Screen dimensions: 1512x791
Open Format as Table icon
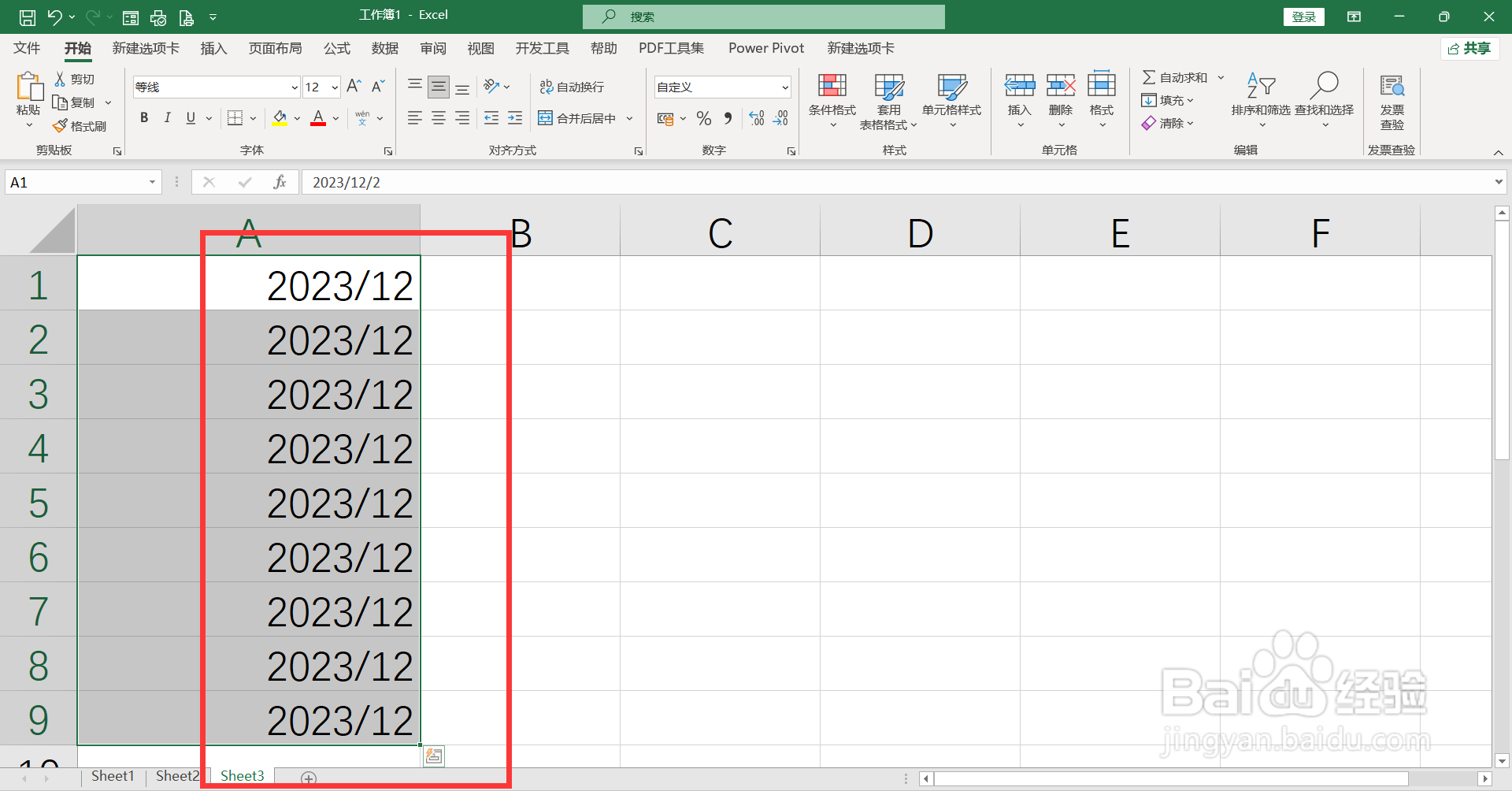coord(889,85)
